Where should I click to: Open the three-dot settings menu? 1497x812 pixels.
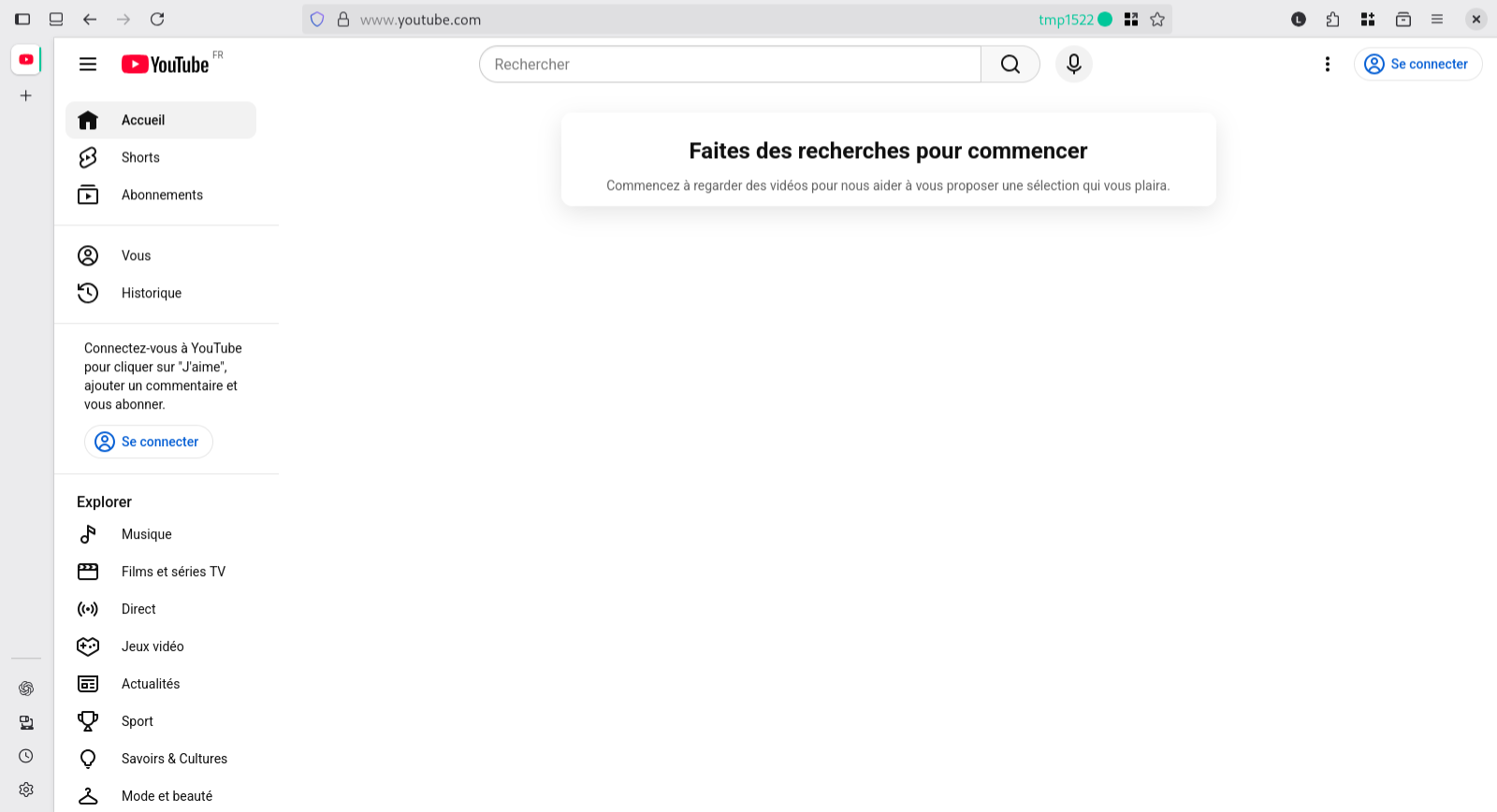click(1327, 65)
